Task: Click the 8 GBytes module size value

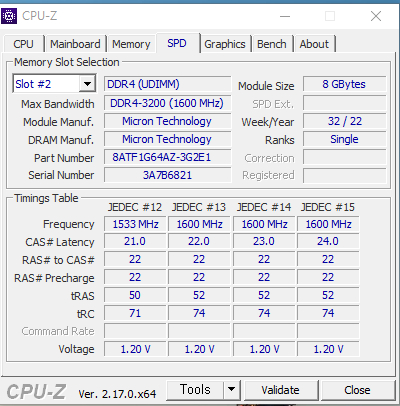Action: [x=344, y=84]
